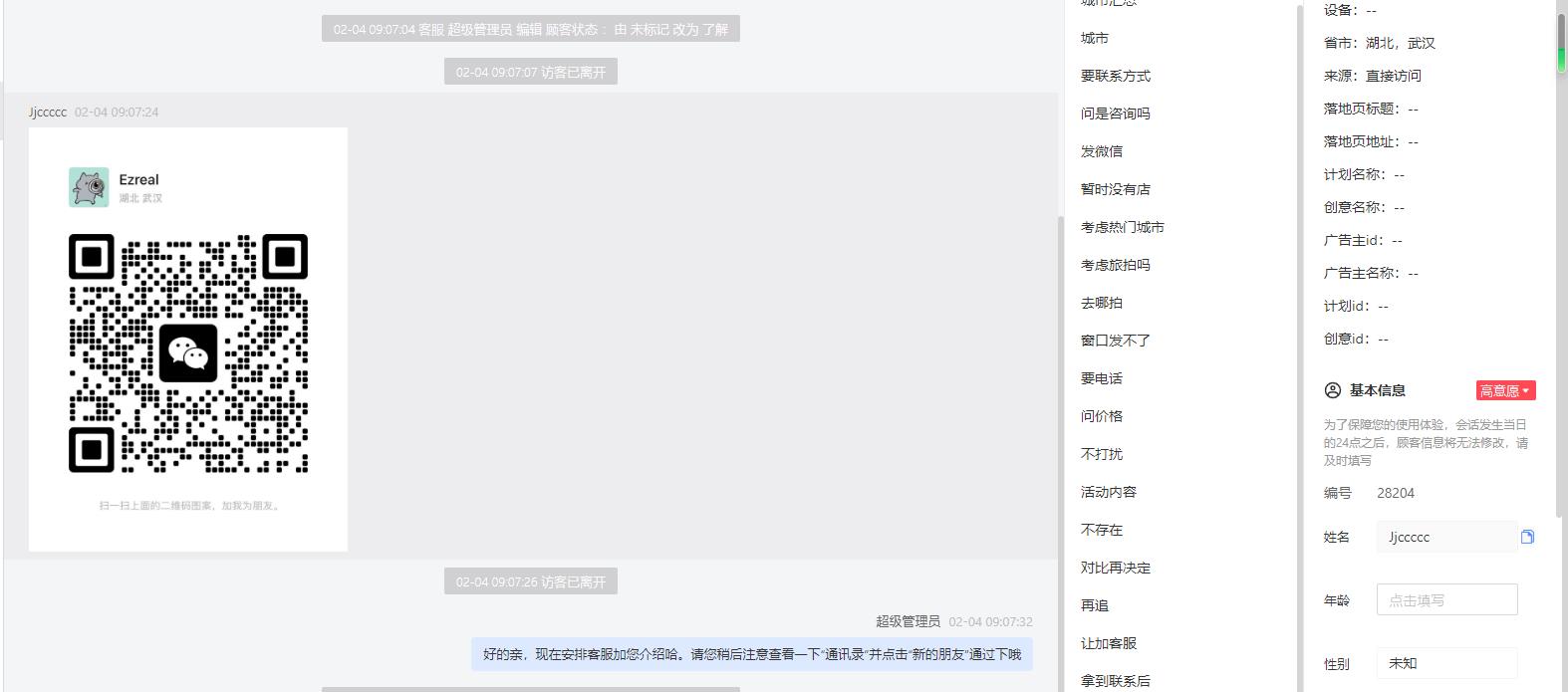Viewport: 1568px width, 692px height.
Task: Select quick reply 不存在
Action: (x=1102, y=530)
